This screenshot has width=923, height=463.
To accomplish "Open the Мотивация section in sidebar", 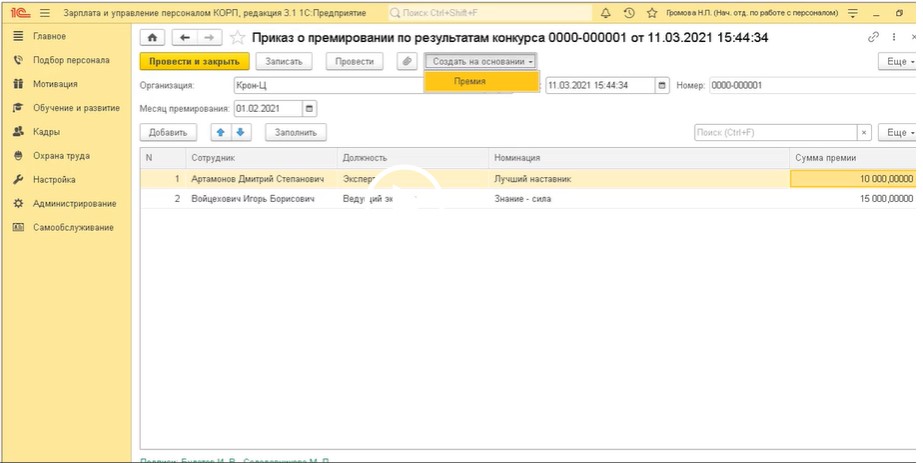I will (54, 84).
